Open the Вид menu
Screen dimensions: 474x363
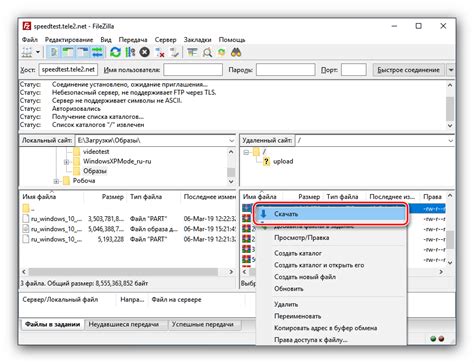106,40
